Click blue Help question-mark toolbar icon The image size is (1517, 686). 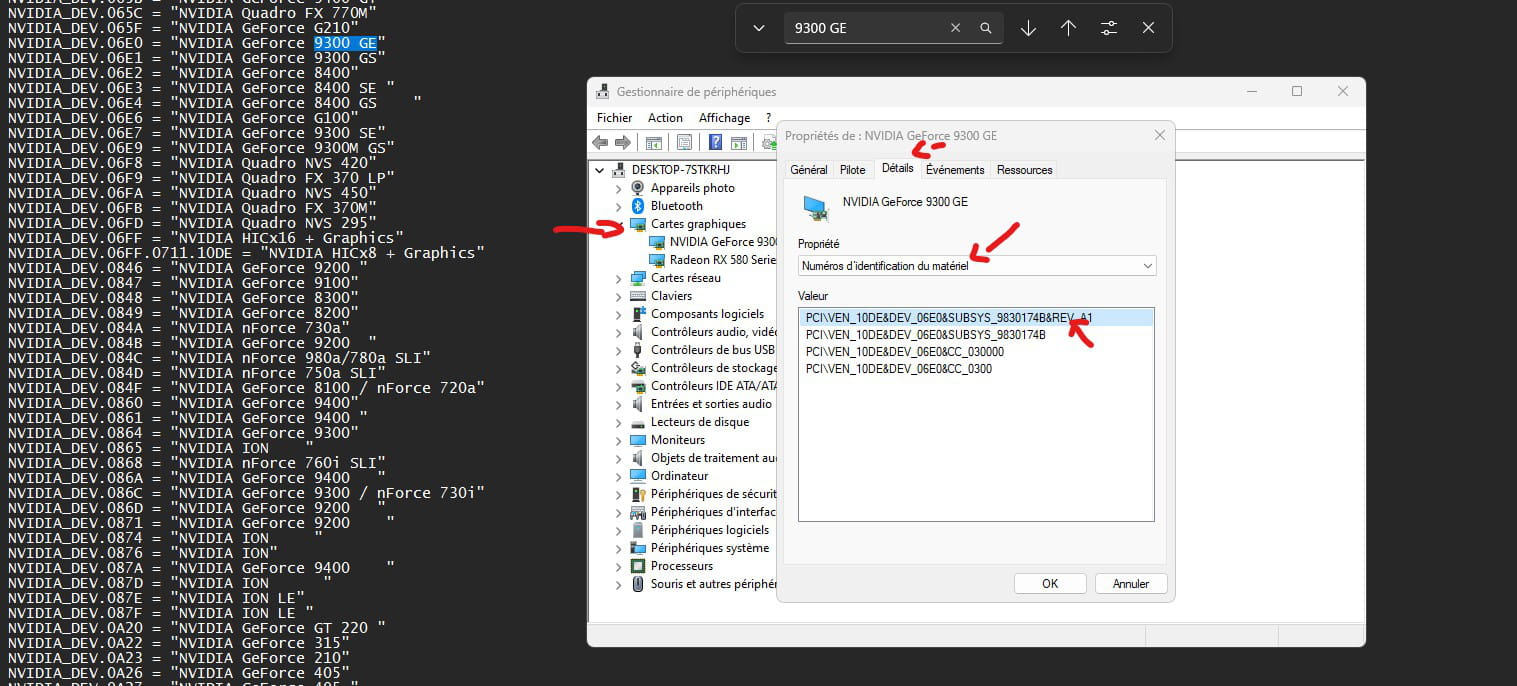716,143
